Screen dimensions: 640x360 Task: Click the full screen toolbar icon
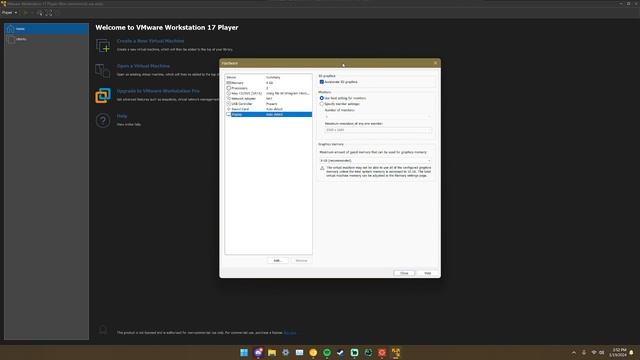click(49, 13)
